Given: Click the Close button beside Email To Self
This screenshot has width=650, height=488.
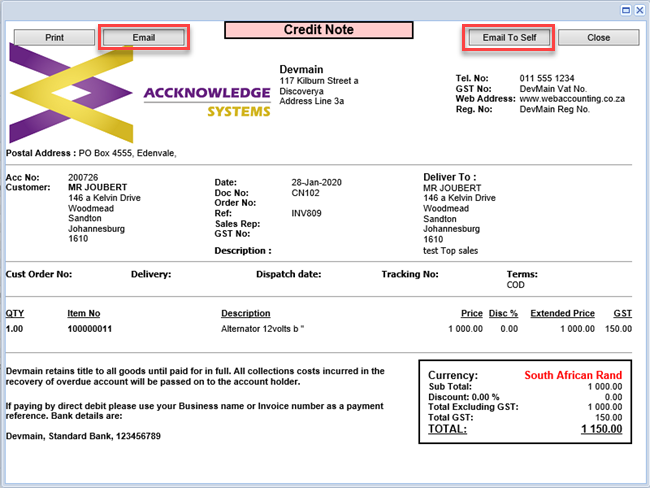Looking at the screenshot, I should click(x=598, y=38).
